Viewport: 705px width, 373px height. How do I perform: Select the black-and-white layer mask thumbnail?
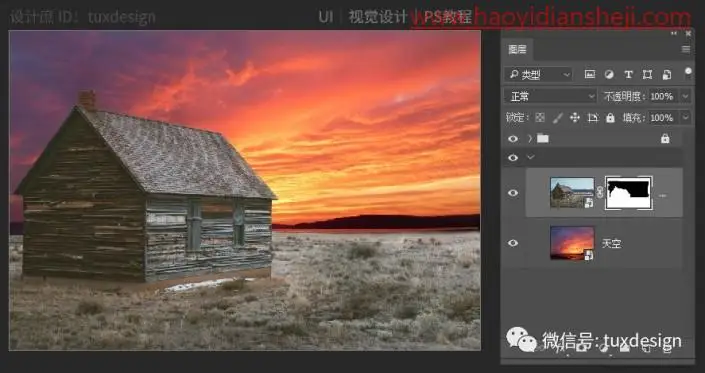click(628, 193)
